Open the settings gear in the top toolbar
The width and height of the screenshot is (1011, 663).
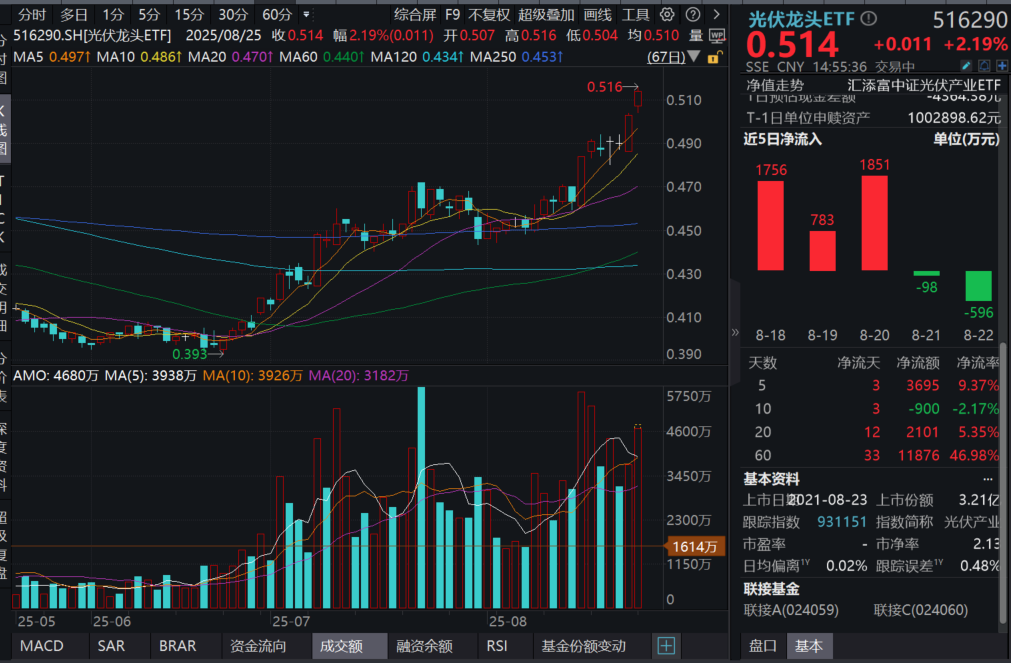pyautogui.click(x=667, y=14)
